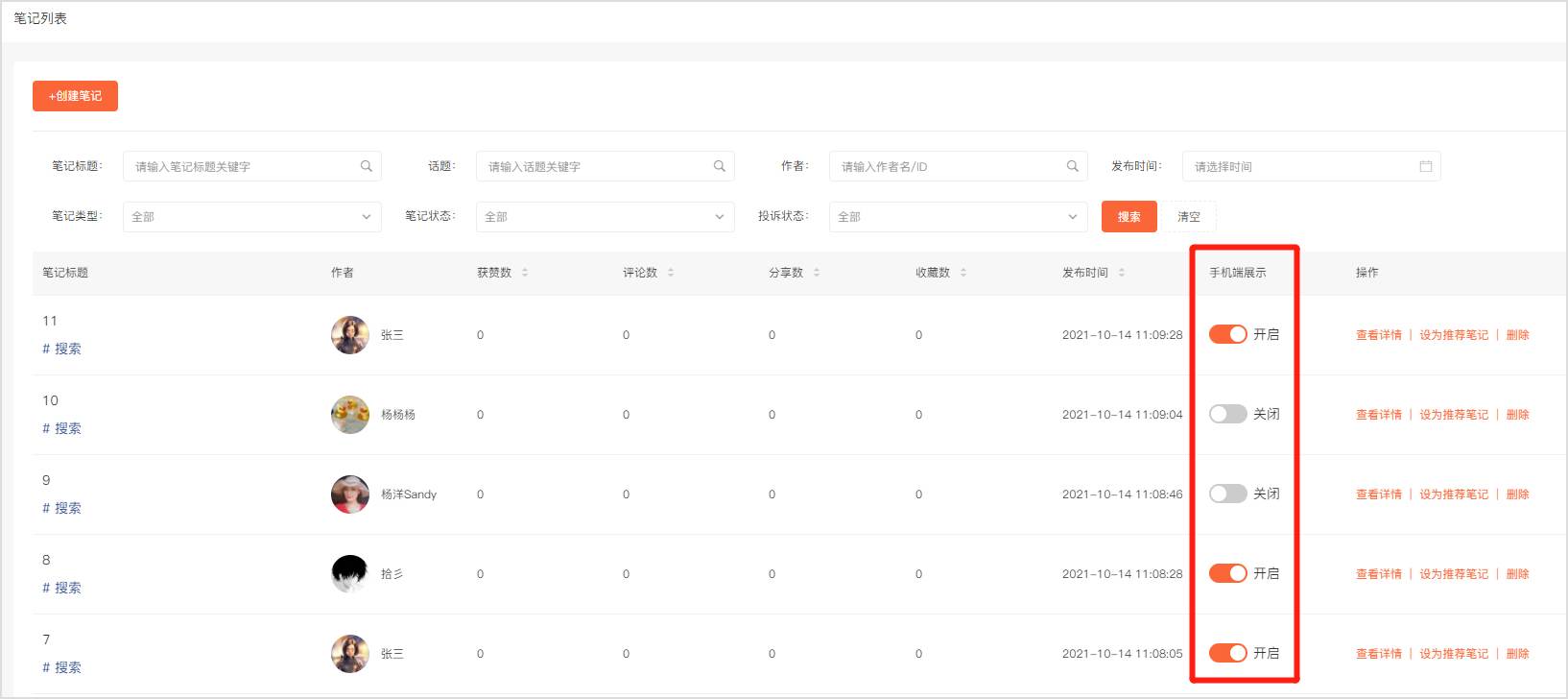This screenshot has width=1568, height=699.
Task: Sort by 评论数 column arrows
Action: [671, 273]
